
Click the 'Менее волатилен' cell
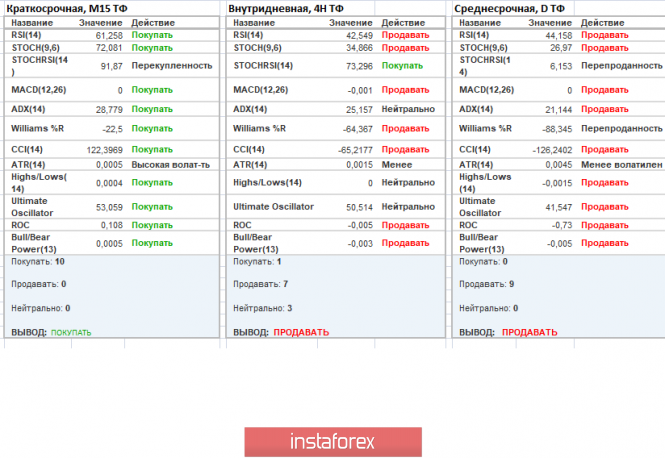(621, 165)
